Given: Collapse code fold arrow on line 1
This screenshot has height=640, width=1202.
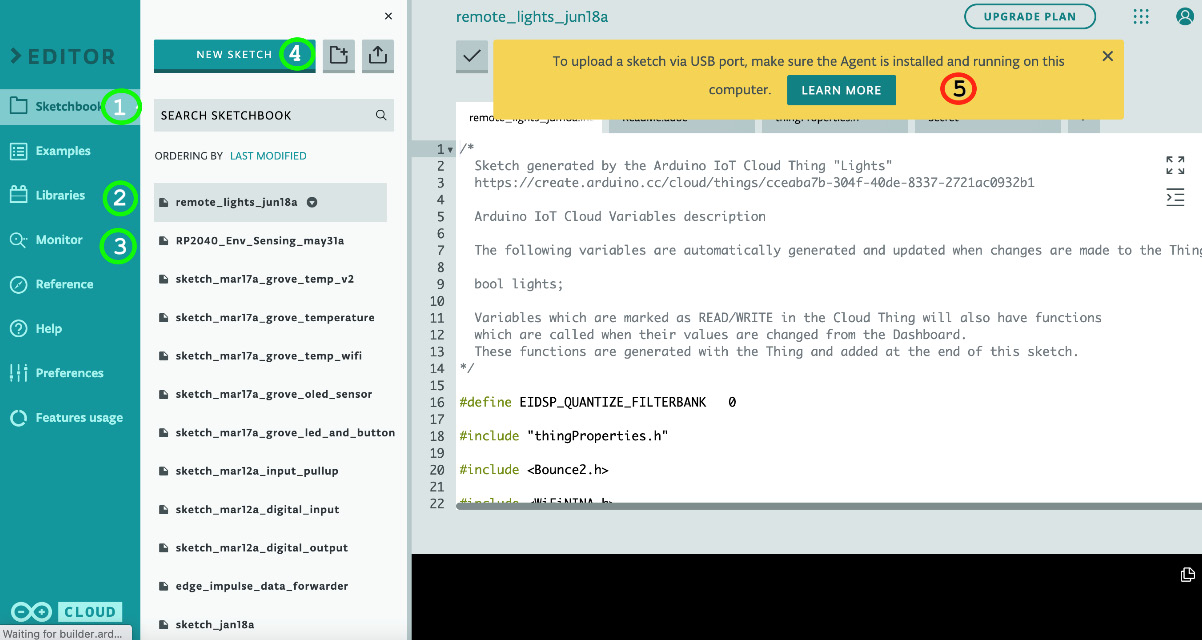Looking at the screenshot, I should [451, 150].
